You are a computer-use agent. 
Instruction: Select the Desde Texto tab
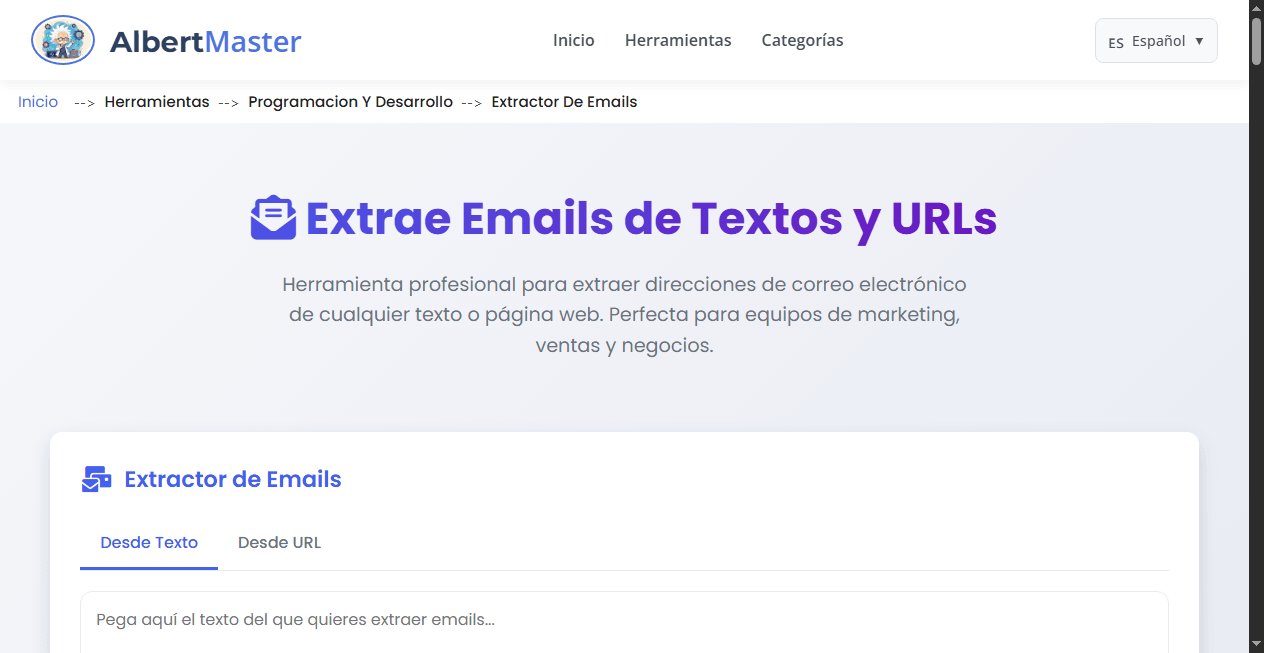[x=148, y=542]
